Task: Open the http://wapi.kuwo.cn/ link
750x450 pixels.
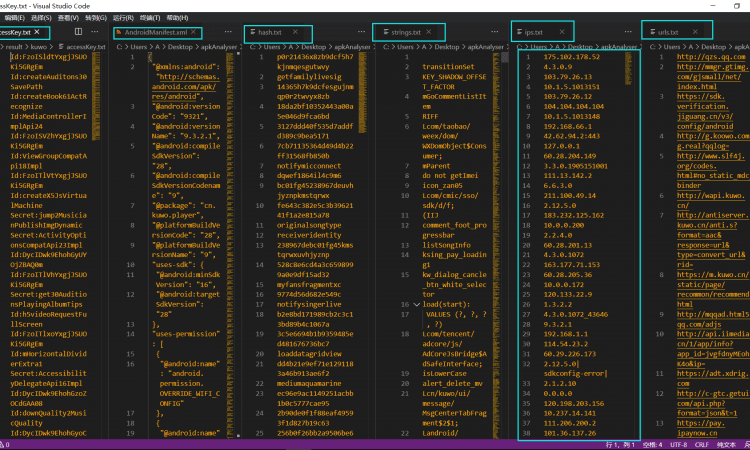Action: [x=710, y=196]
